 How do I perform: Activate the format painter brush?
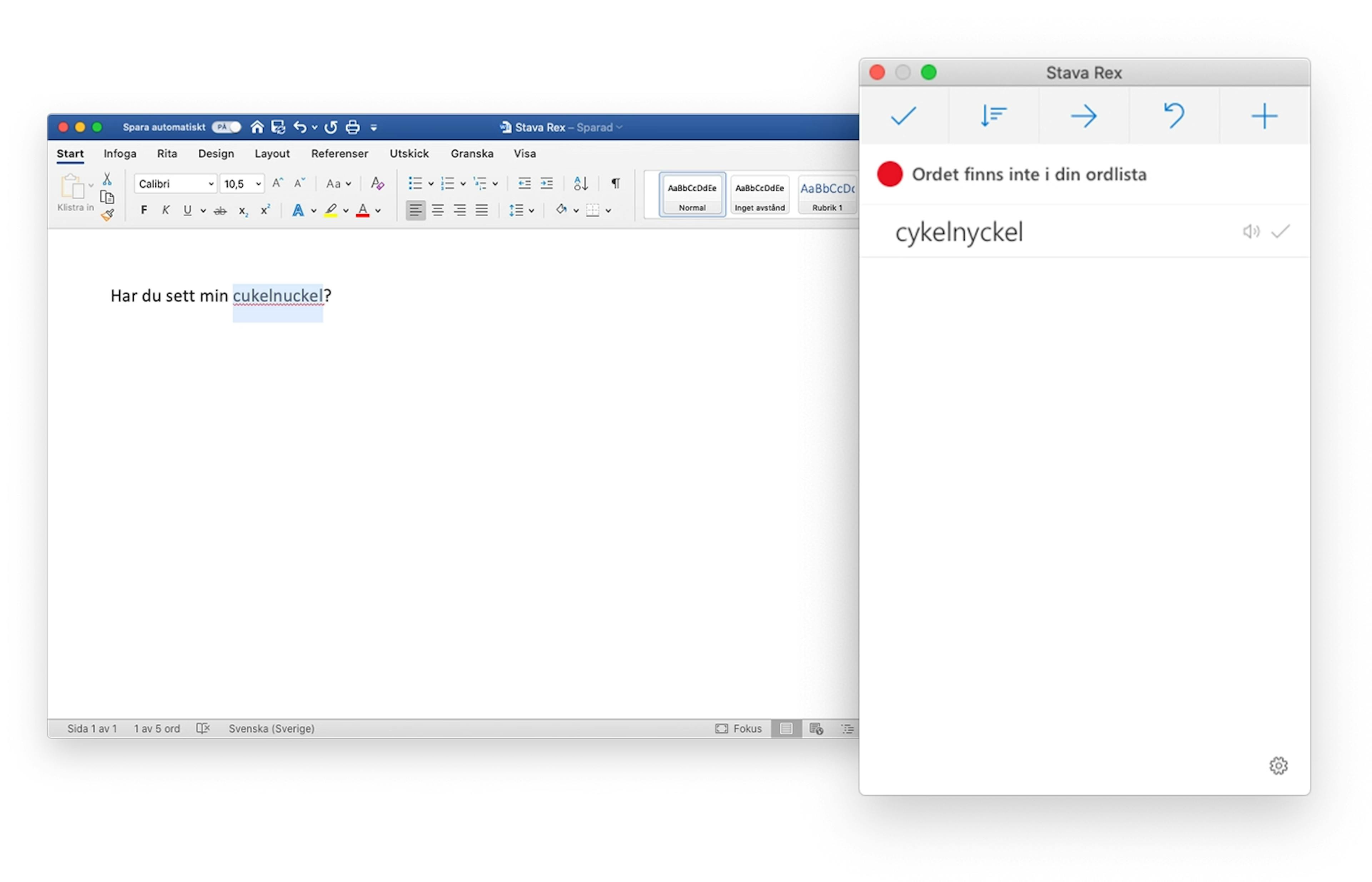coord(107,215)
